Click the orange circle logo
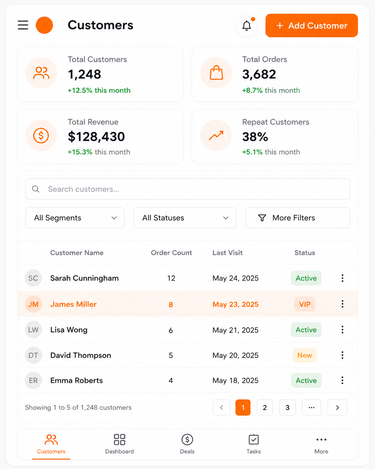The image size is (375, 469). [x=44, y=25]
